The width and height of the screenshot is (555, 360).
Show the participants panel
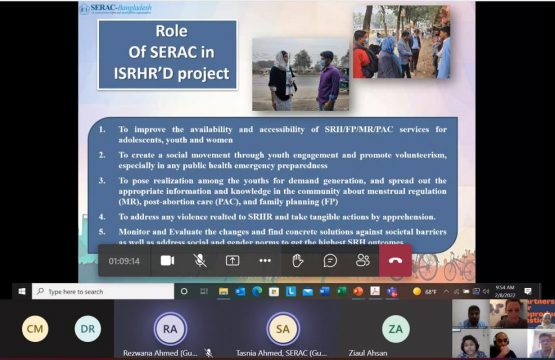coord(363,261)
